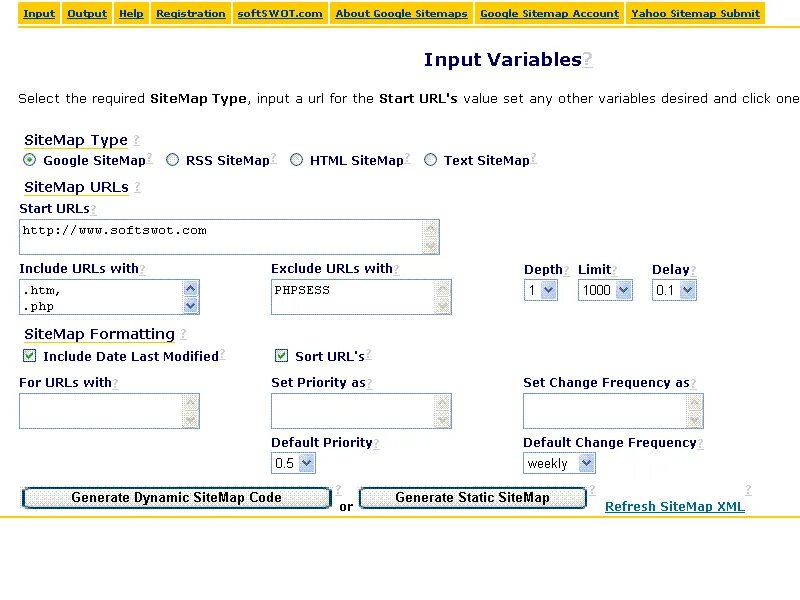Expand the Limit dropdown showing 1000
800x600 pixels.
pyautogui.click(x=605, y=290)
